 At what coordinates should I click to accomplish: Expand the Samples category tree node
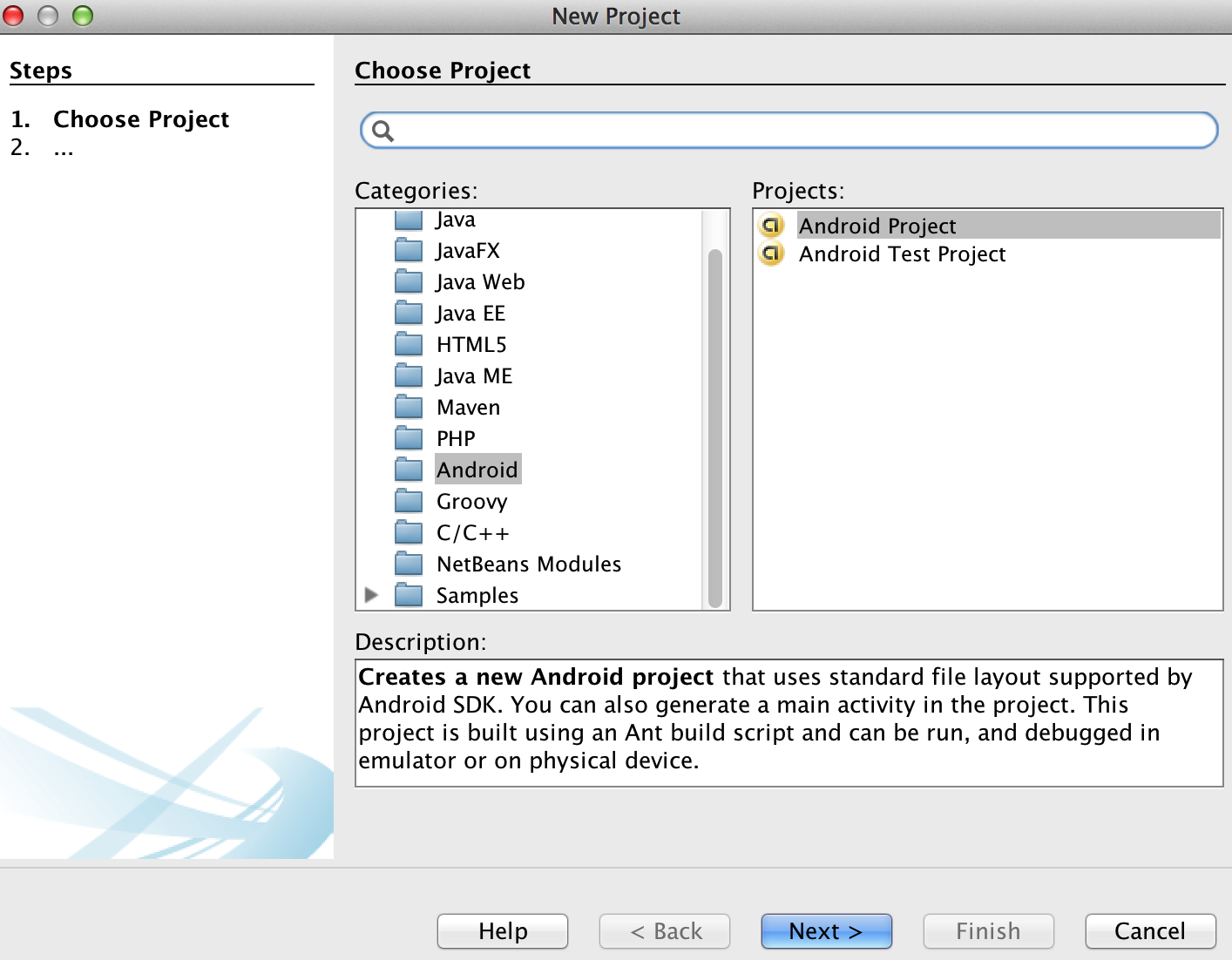[x=372, y=595]
